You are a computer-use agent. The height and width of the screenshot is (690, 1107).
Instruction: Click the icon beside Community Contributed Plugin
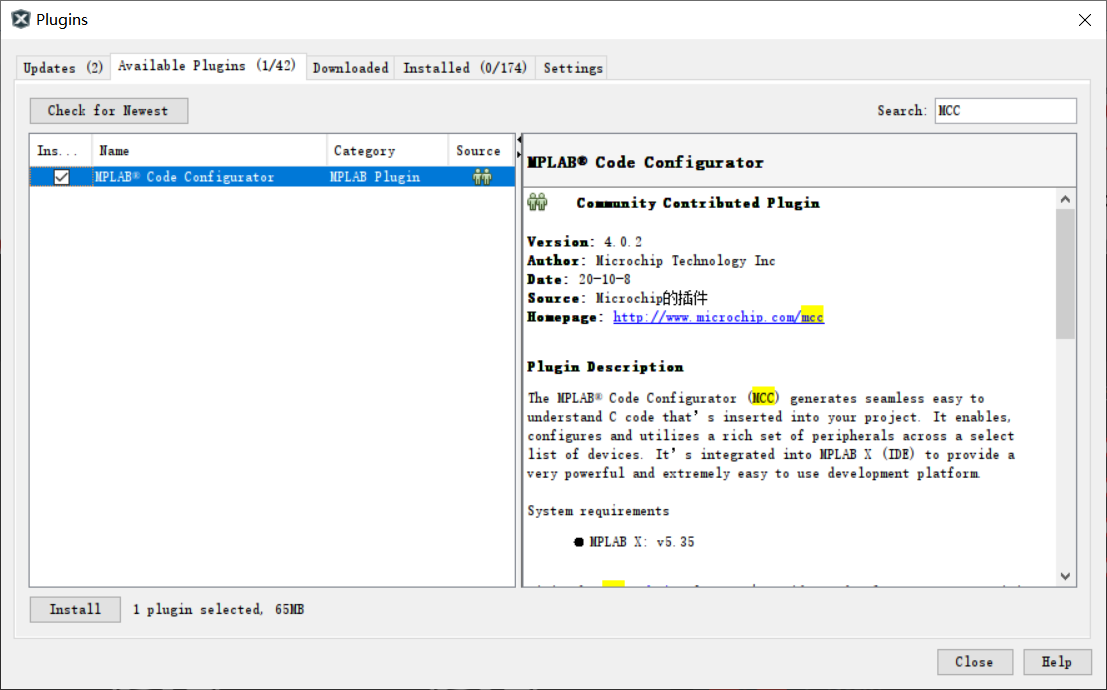click(537, 203)
